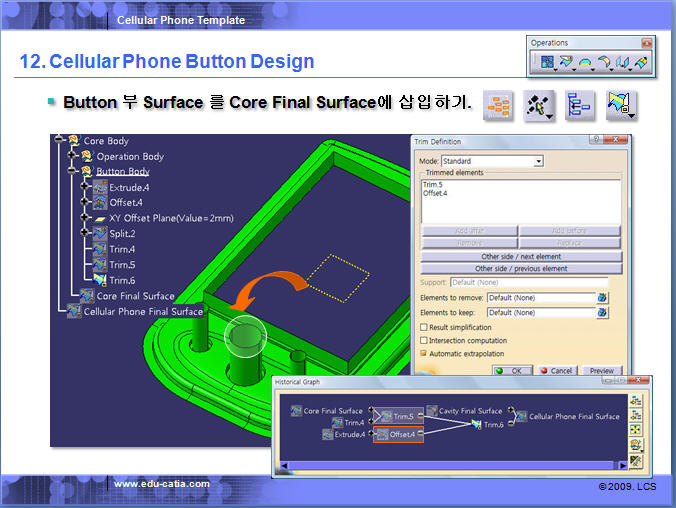
Task: Check the Intersection computation option
Action: pyautogui.click(x=425, y=341)
